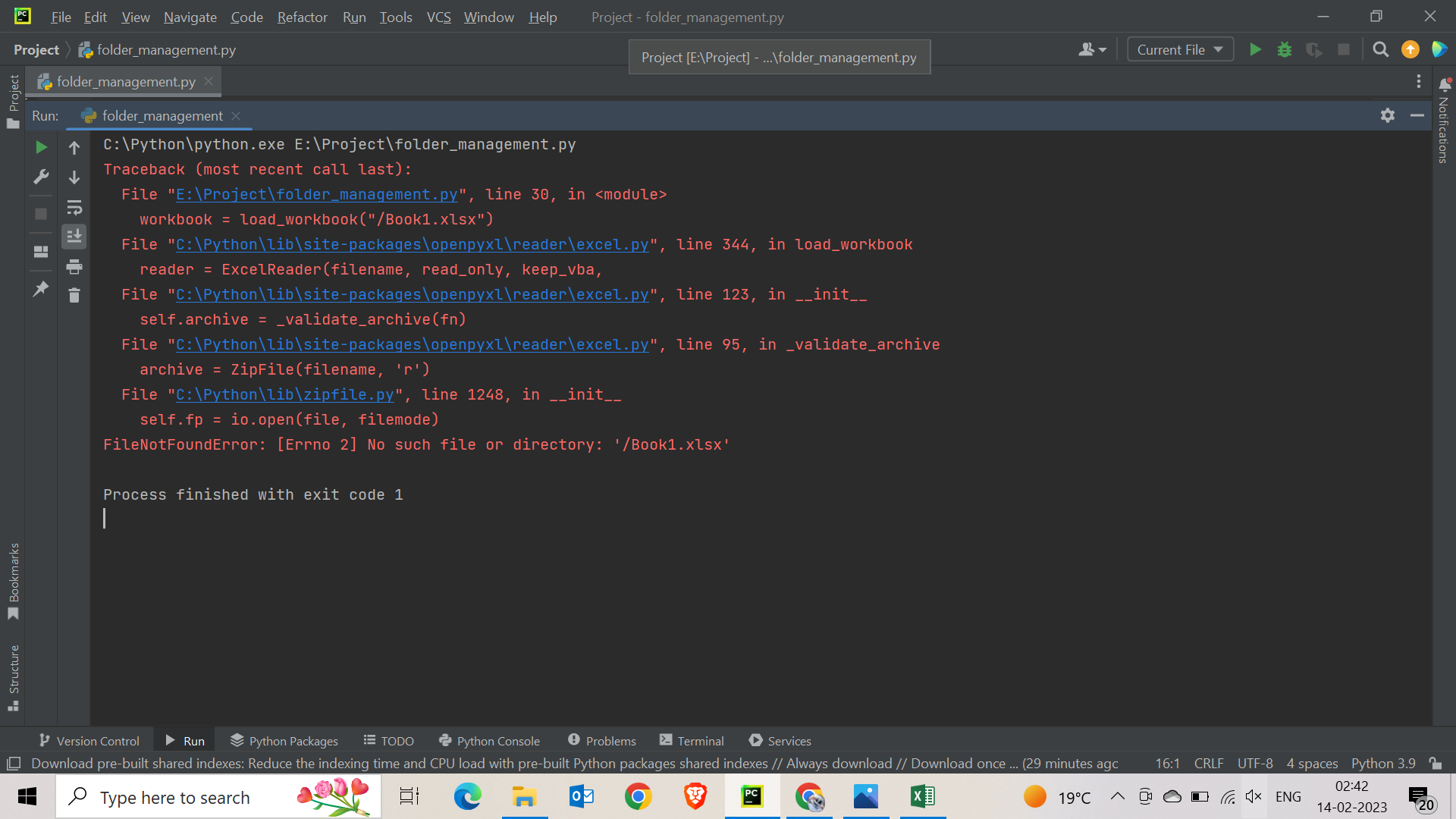
Task: Open Code With Me user dropdown
Action: click(x=1093, y=49)
